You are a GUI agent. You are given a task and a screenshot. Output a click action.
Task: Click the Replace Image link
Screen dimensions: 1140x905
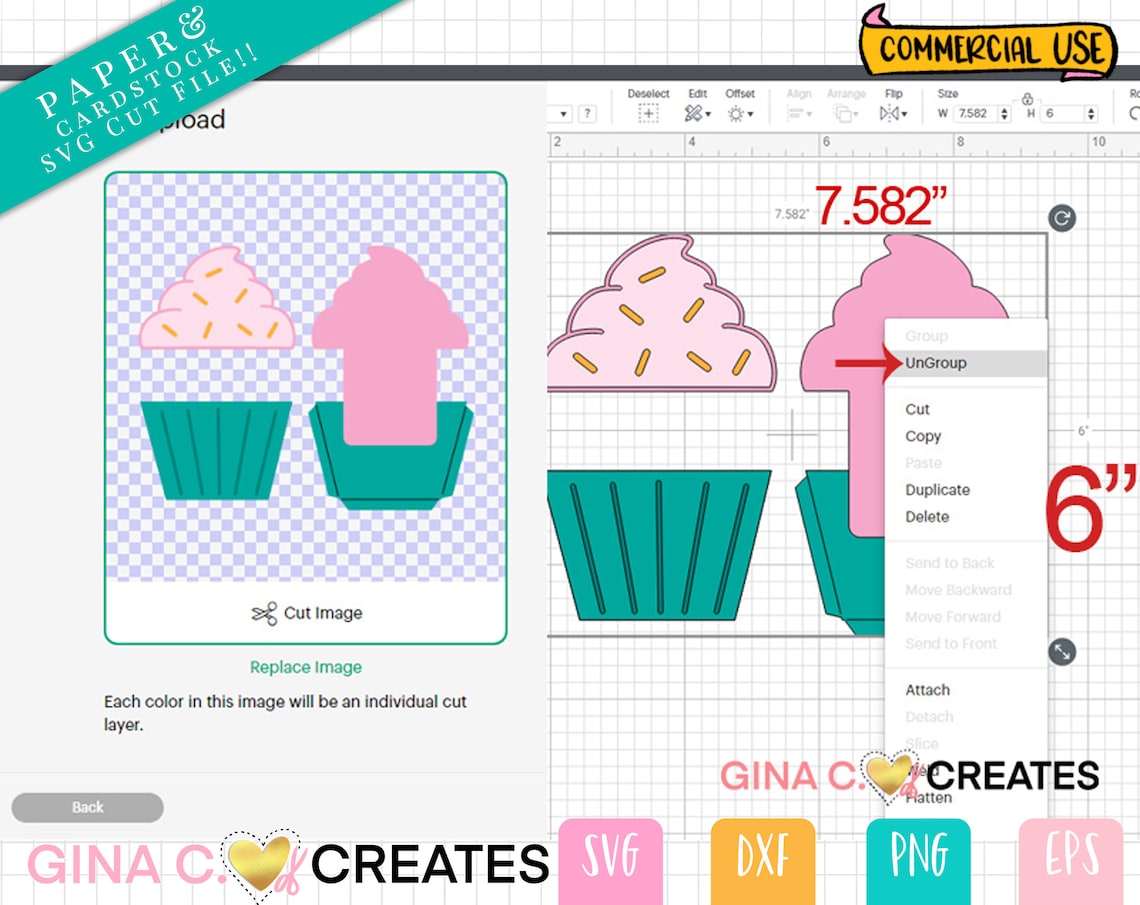click(305, 666)
